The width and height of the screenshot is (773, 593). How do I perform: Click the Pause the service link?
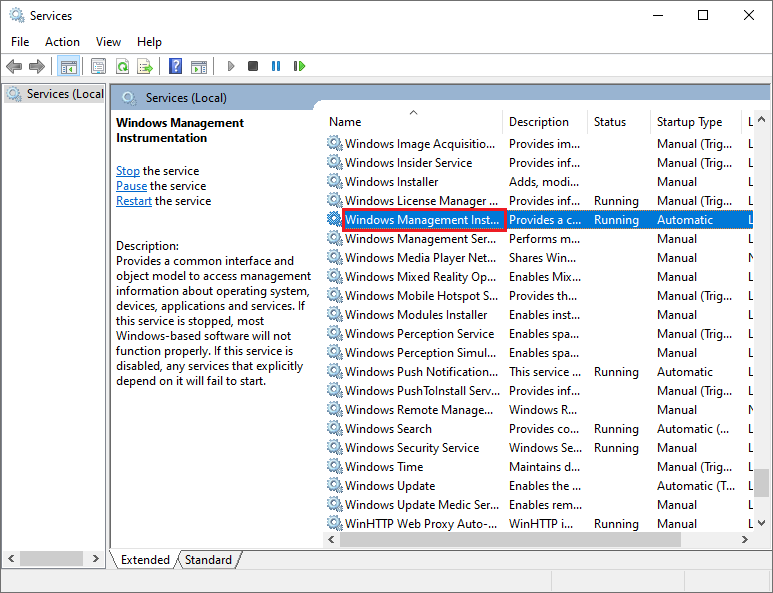[x=132, y=186]
